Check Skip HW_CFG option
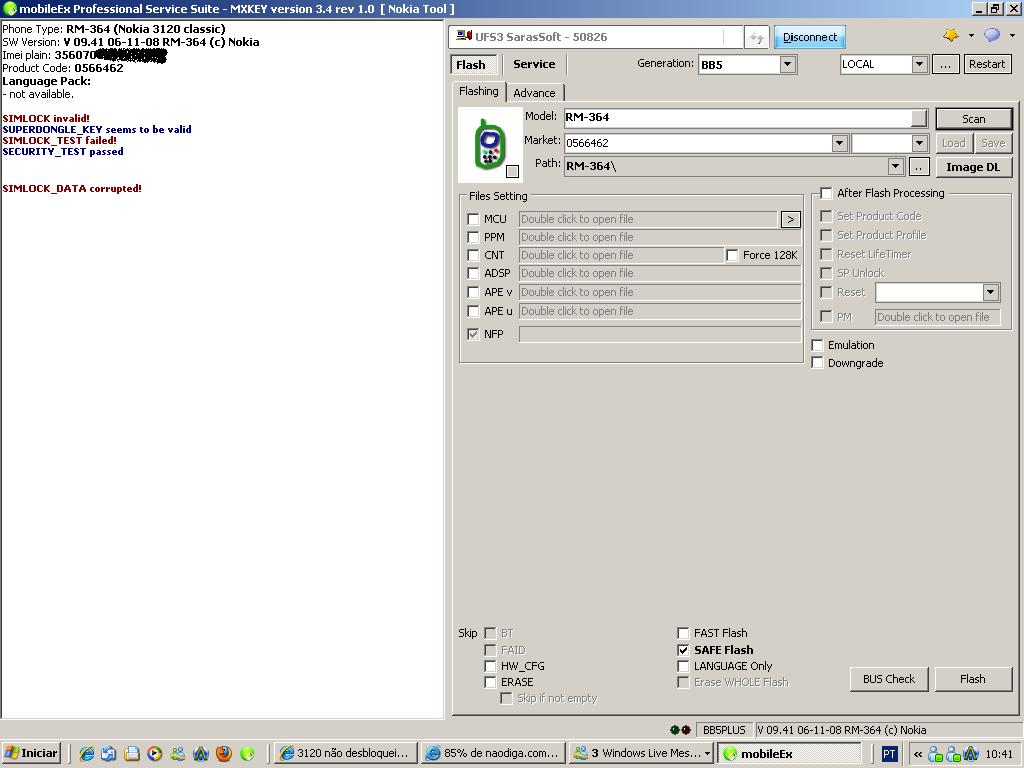This screenshot has height=768, width=1024. 490,666
